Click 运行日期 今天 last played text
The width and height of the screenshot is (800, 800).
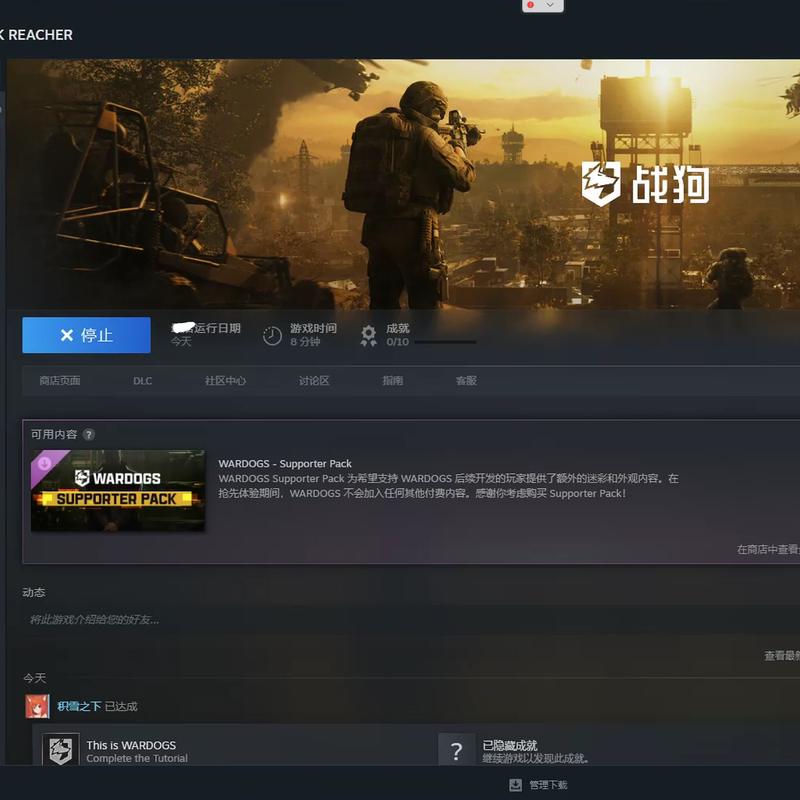(x=206, y=335)
